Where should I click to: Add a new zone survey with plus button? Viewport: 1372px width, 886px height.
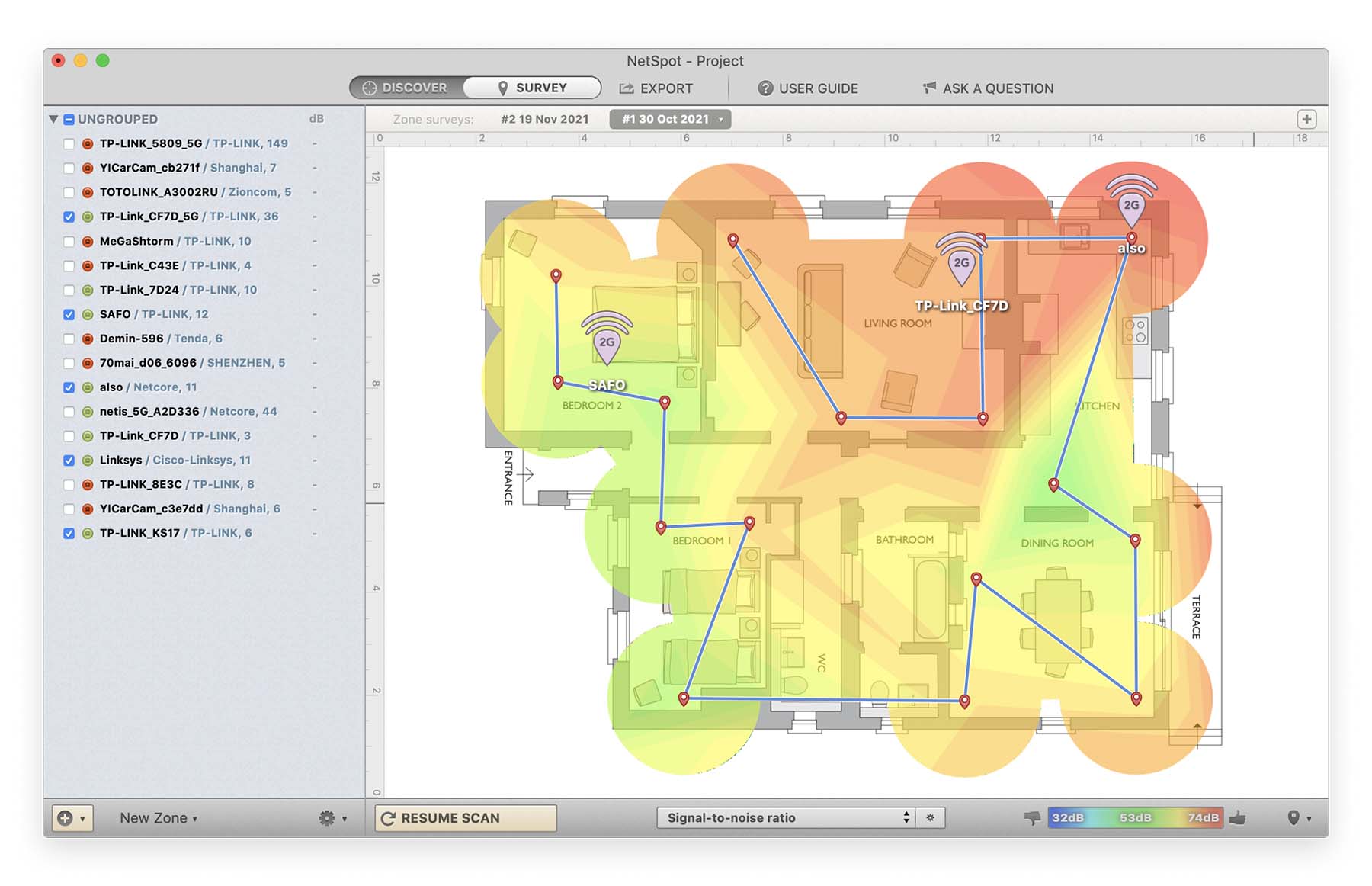pyautogui.click(x=1306, y=119)
